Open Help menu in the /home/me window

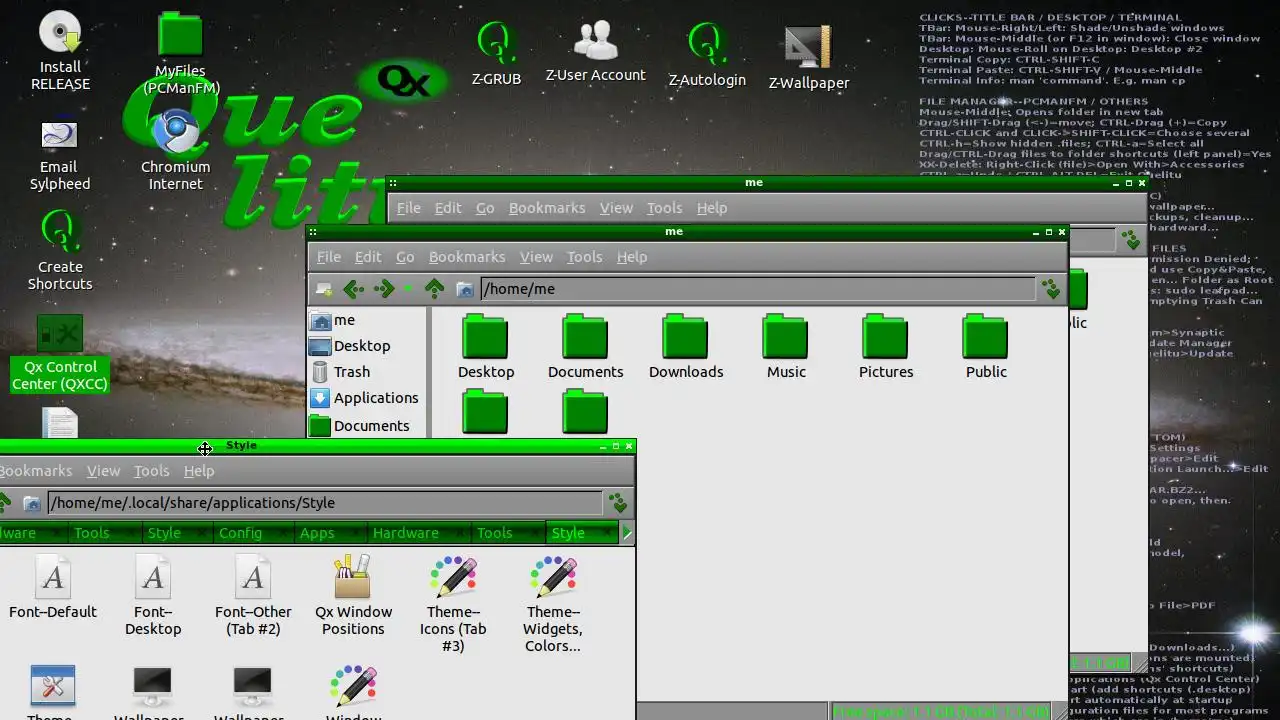pyautogui.click(x=632, y=257)
